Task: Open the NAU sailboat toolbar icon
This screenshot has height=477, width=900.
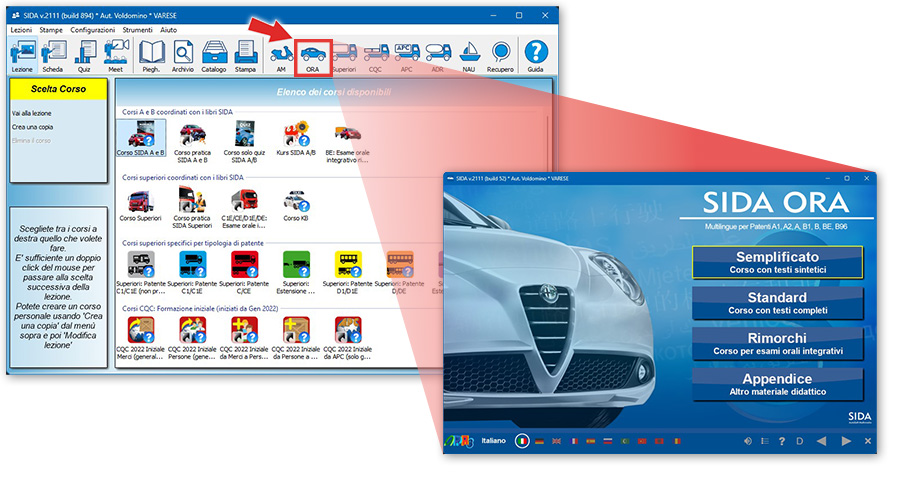Action: click(x=468, y=56)
